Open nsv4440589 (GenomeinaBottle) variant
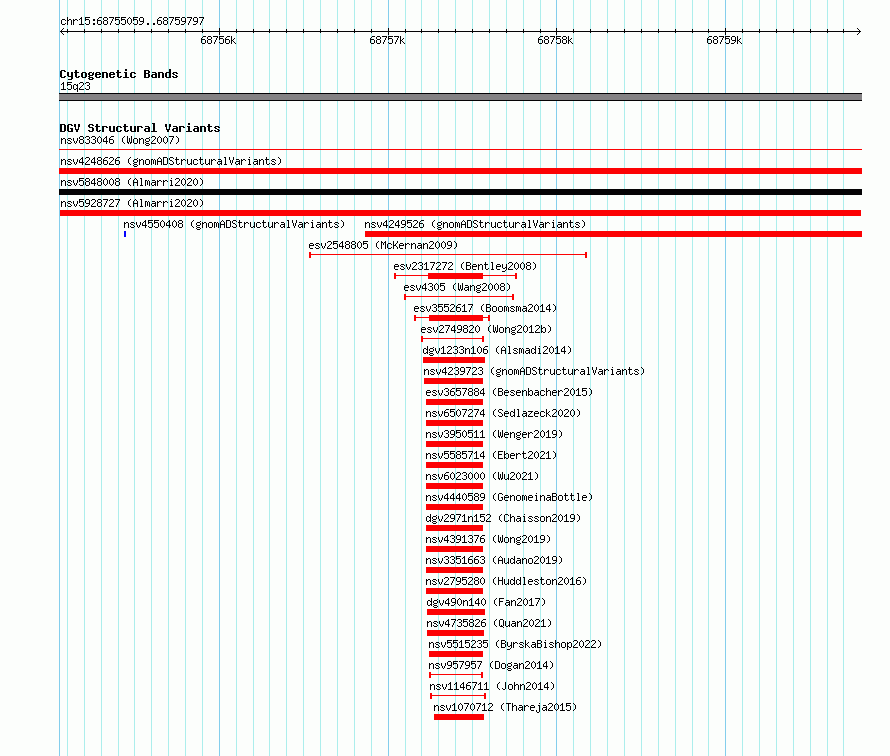This screenshot has height=756, width=890. [x=509, y=497]
